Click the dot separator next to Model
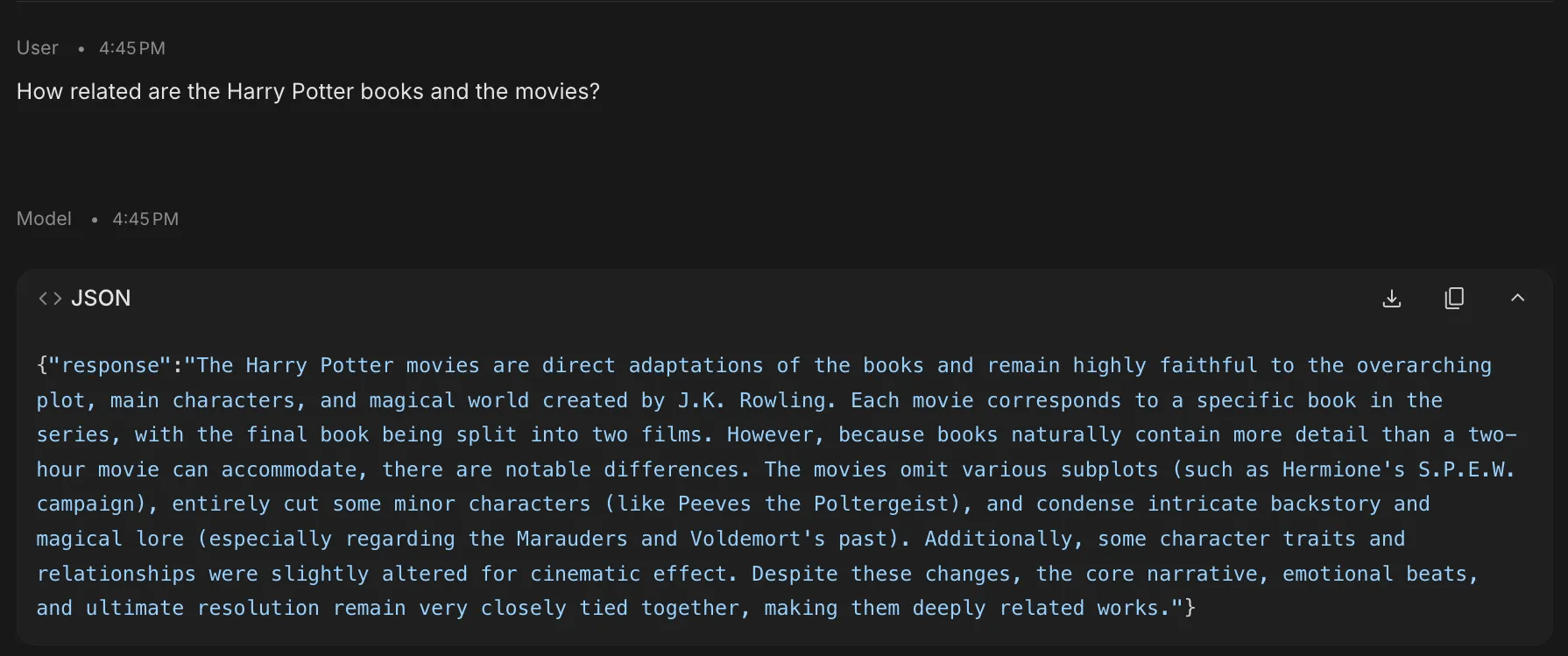The width and height of the screenshot is (1568, 656). (x=94, y=220)
